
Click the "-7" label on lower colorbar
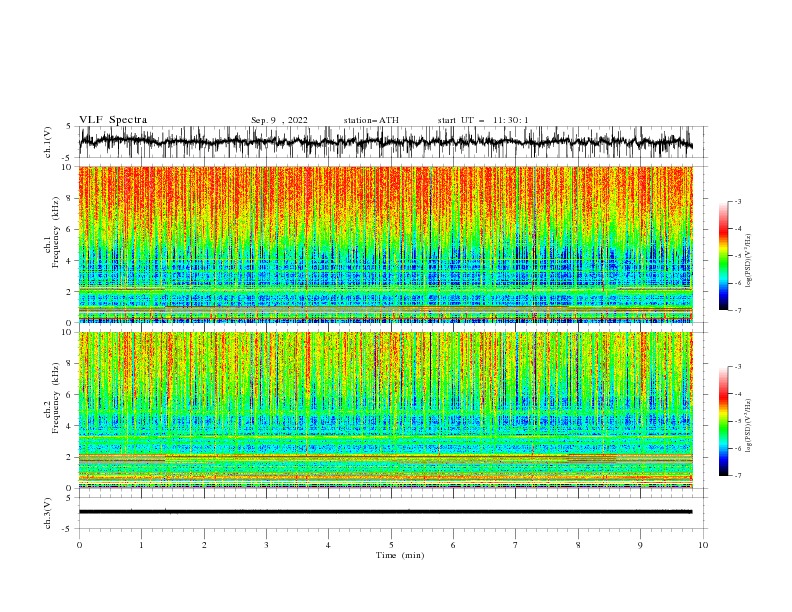(x=737, y=476)
